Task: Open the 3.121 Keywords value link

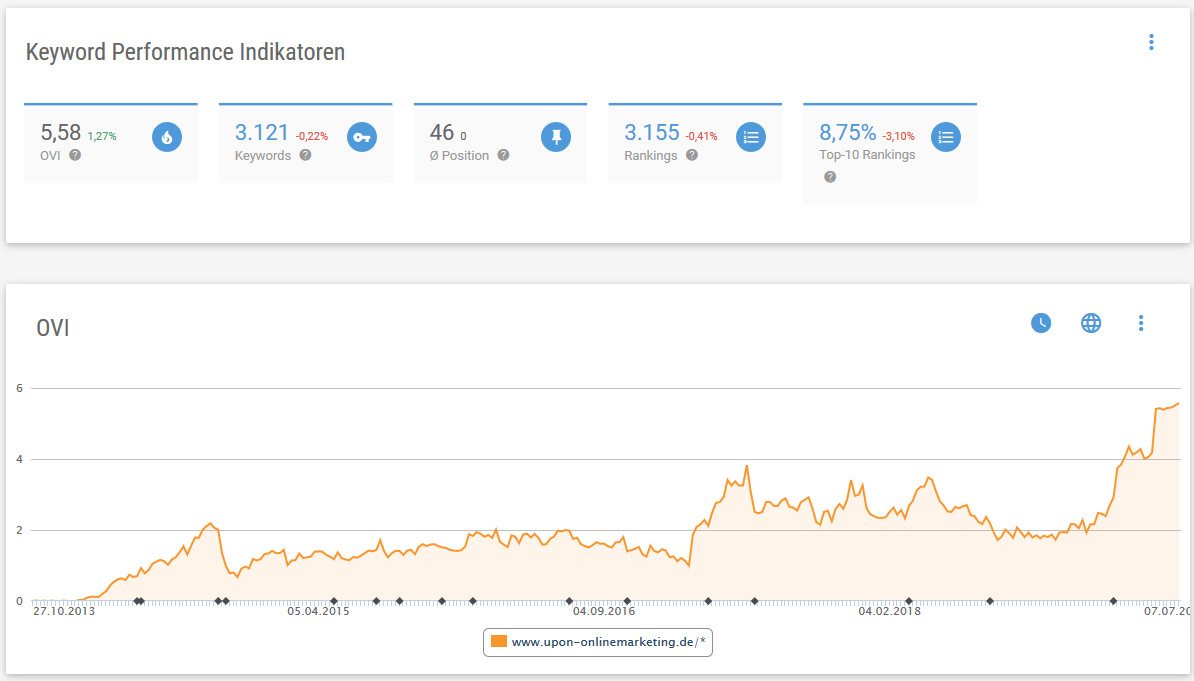Action: pos(261,132)
